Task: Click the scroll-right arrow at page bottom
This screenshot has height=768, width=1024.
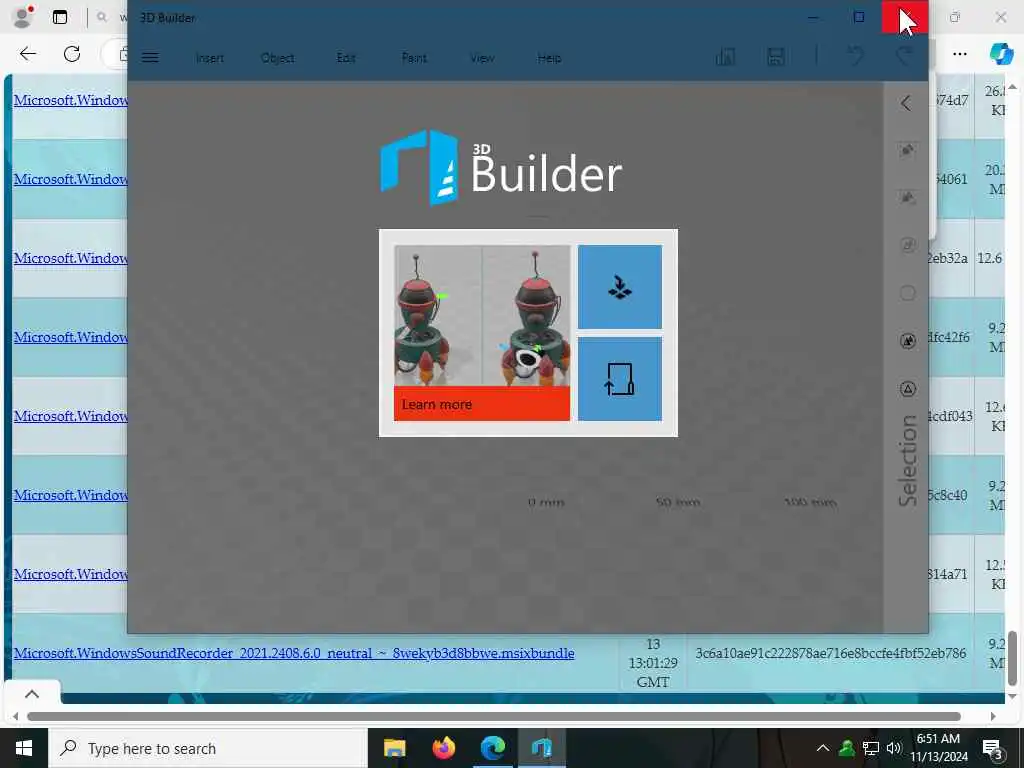Action: (993, 716)
